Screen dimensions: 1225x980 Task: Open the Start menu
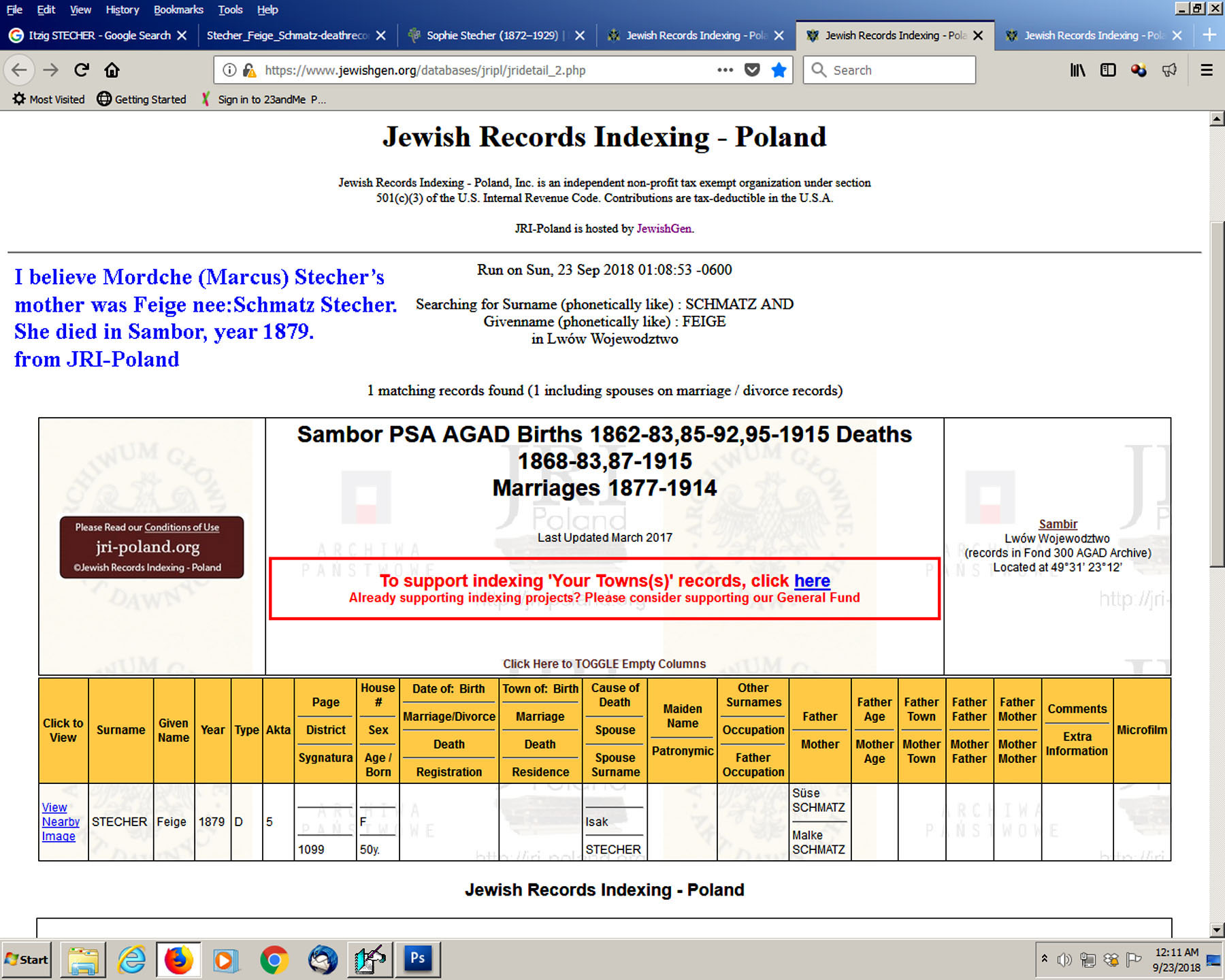(27, 960)
